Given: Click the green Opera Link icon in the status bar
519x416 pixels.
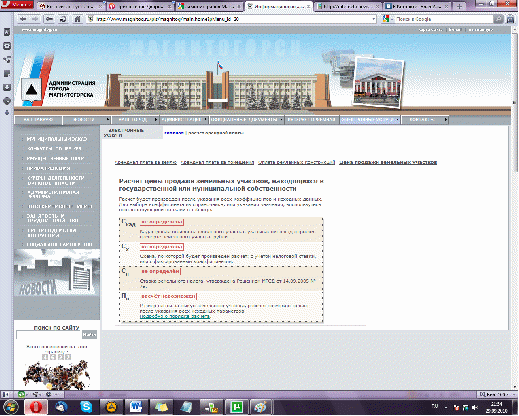Looking at the screenshot, I should coord(21,394).
